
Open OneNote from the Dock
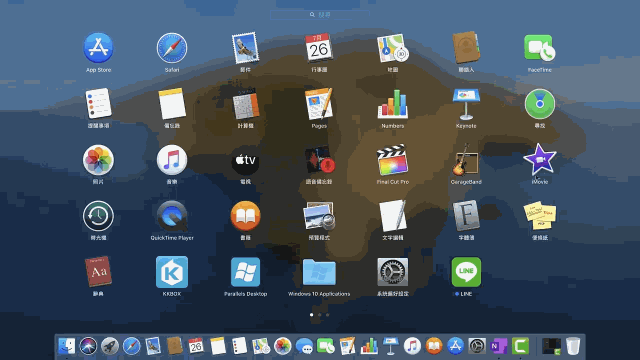[499, 346]
